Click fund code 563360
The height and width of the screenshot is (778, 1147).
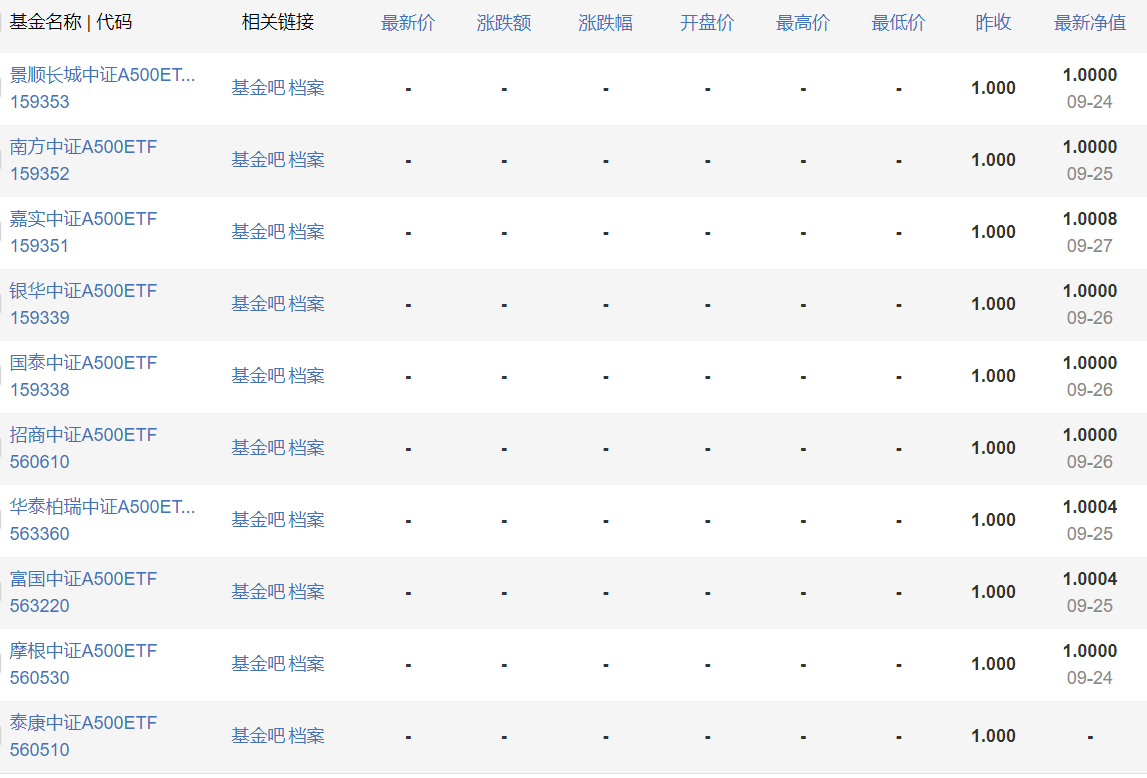(40, 534)
